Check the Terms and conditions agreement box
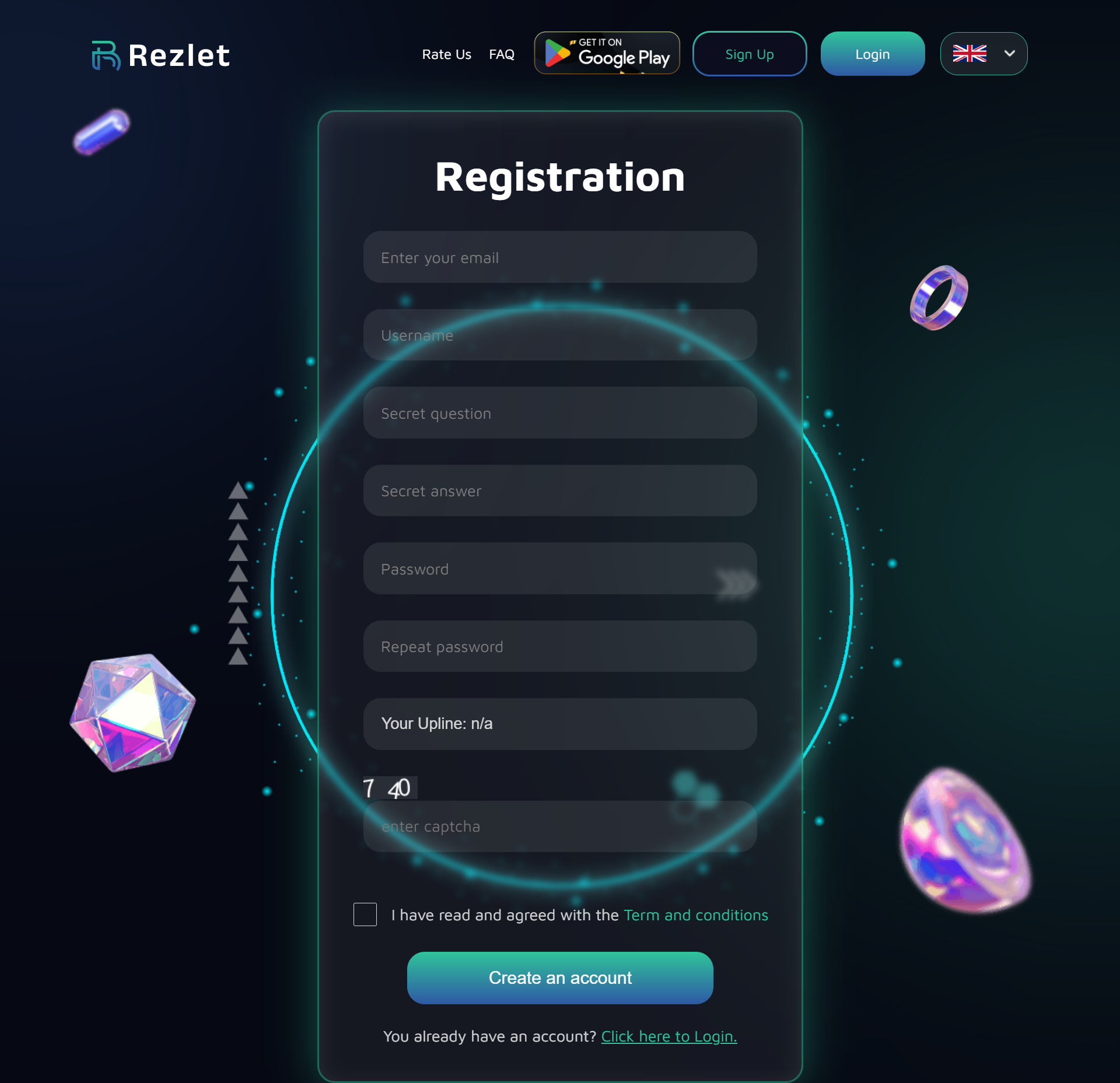The image size is (1120, 1083). point(365,914)
